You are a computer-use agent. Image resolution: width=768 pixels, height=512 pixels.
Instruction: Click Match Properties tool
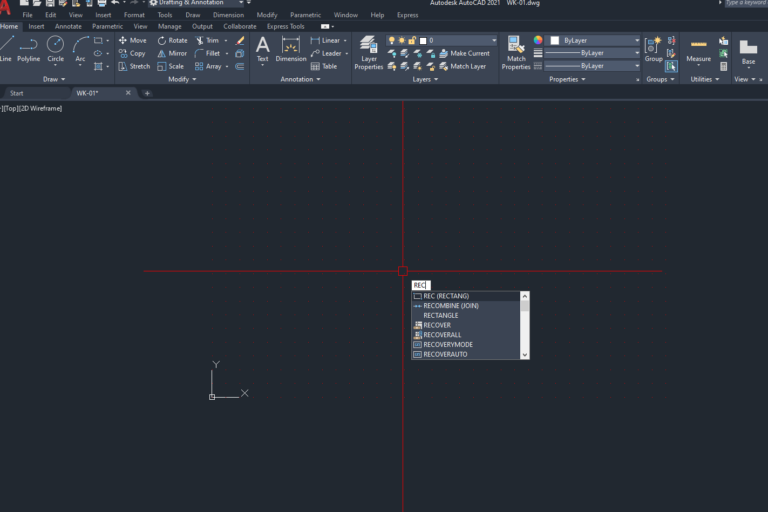coord(516,52)
